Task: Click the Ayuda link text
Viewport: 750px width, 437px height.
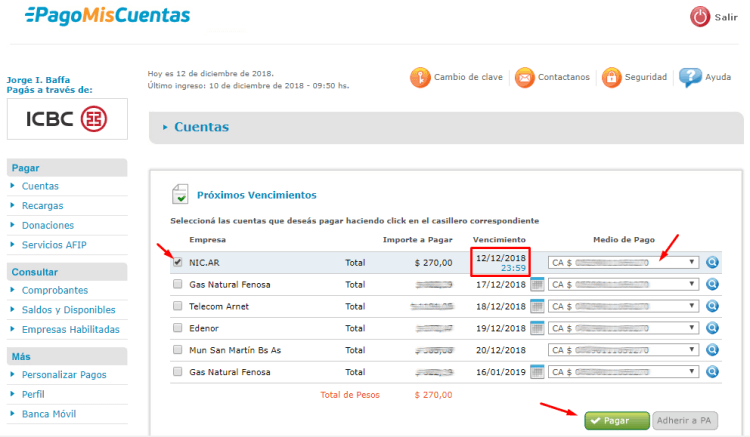Action: (717, 77)
